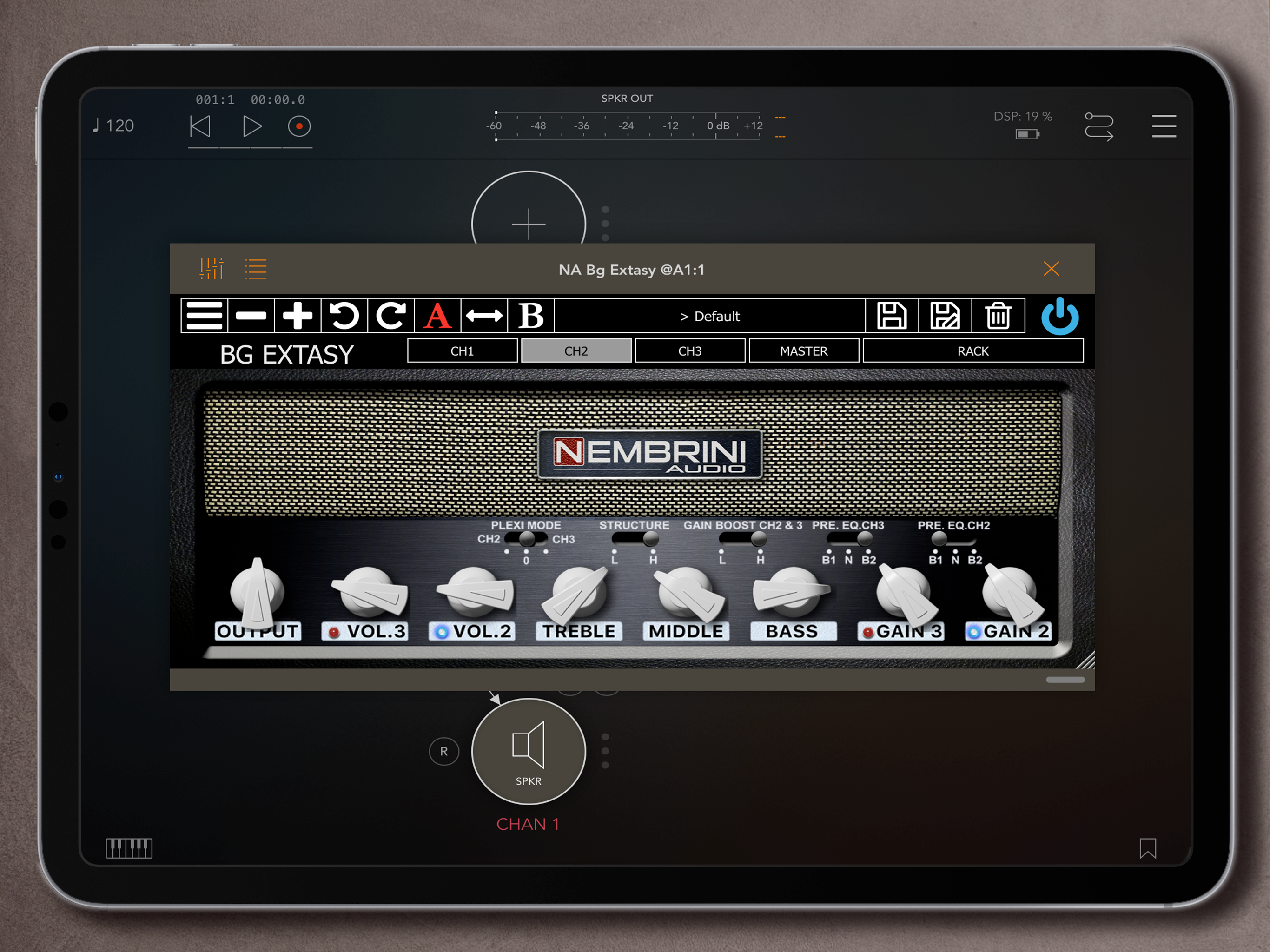Click the trash delete preset icon
Image resolution: width=1270 pixels, height=952 pixels.
(998, 316)
